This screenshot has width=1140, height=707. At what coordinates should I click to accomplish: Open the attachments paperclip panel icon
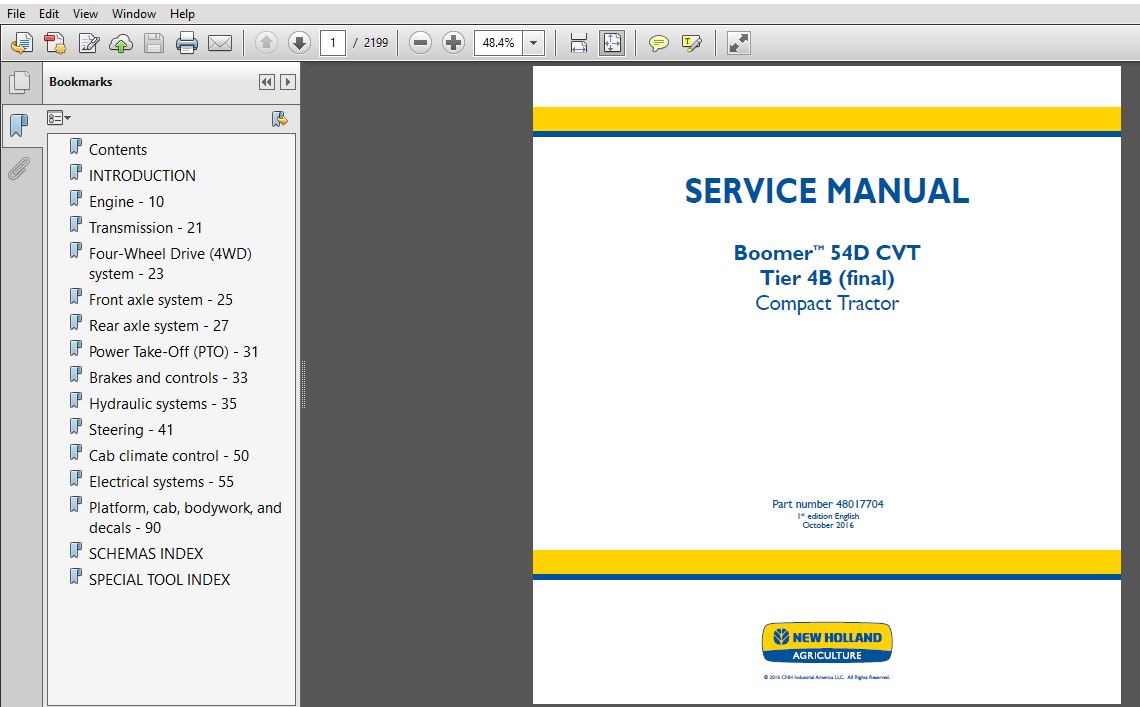19,169
